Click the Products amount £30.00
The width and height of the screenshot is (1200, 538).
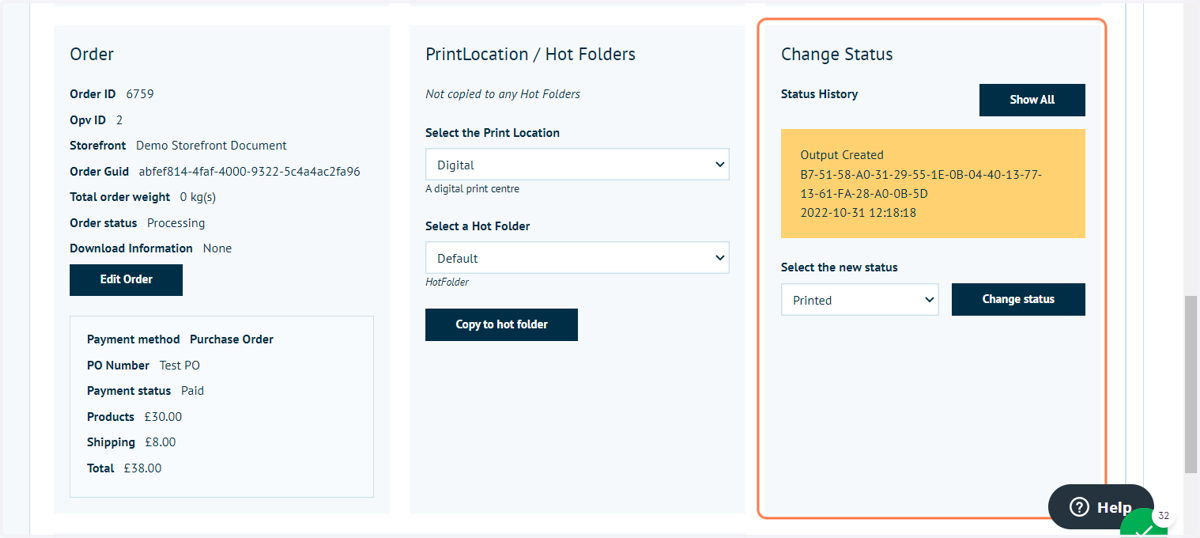[162, 416]
